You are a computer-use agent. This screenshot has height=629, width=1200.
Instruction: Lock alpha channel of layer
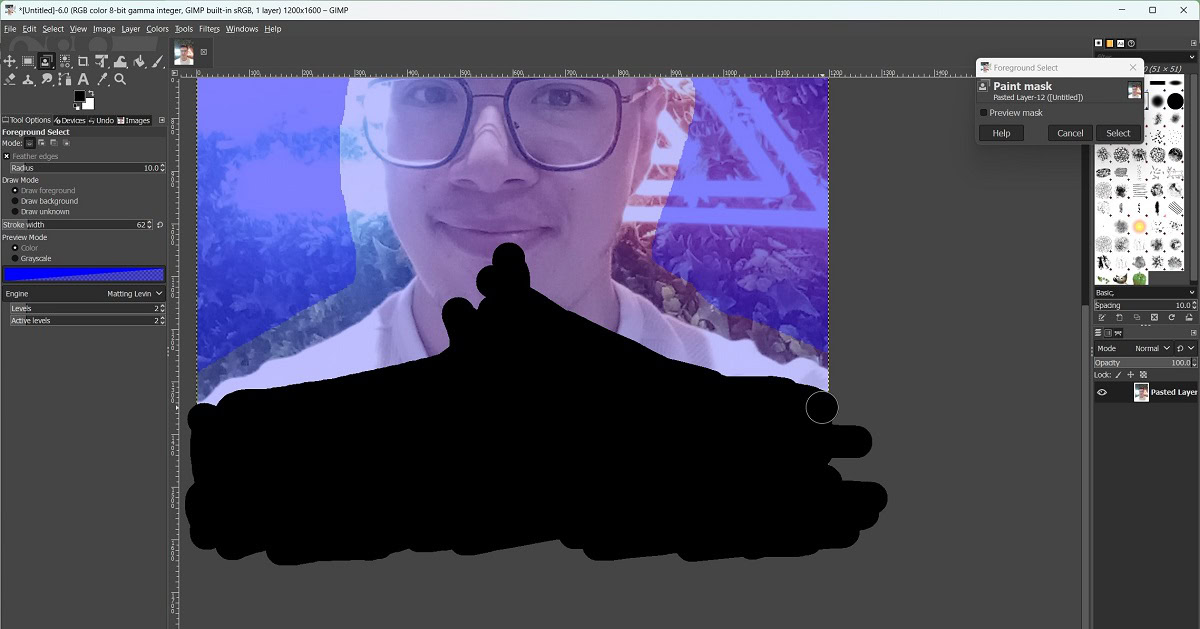(1143, 375)
